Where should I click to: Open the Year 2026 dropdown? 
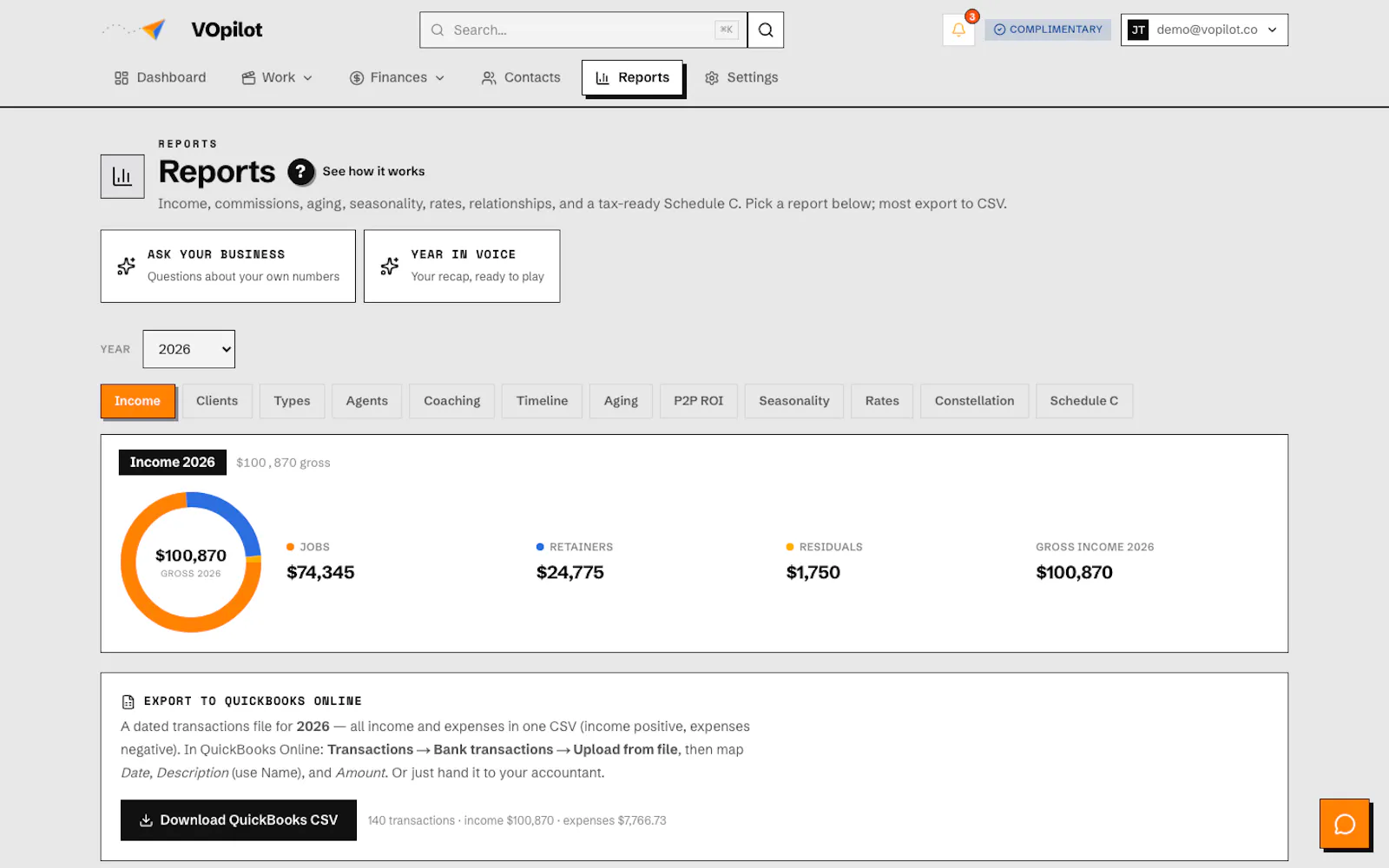pyautogui.click(x=189, y=349)
